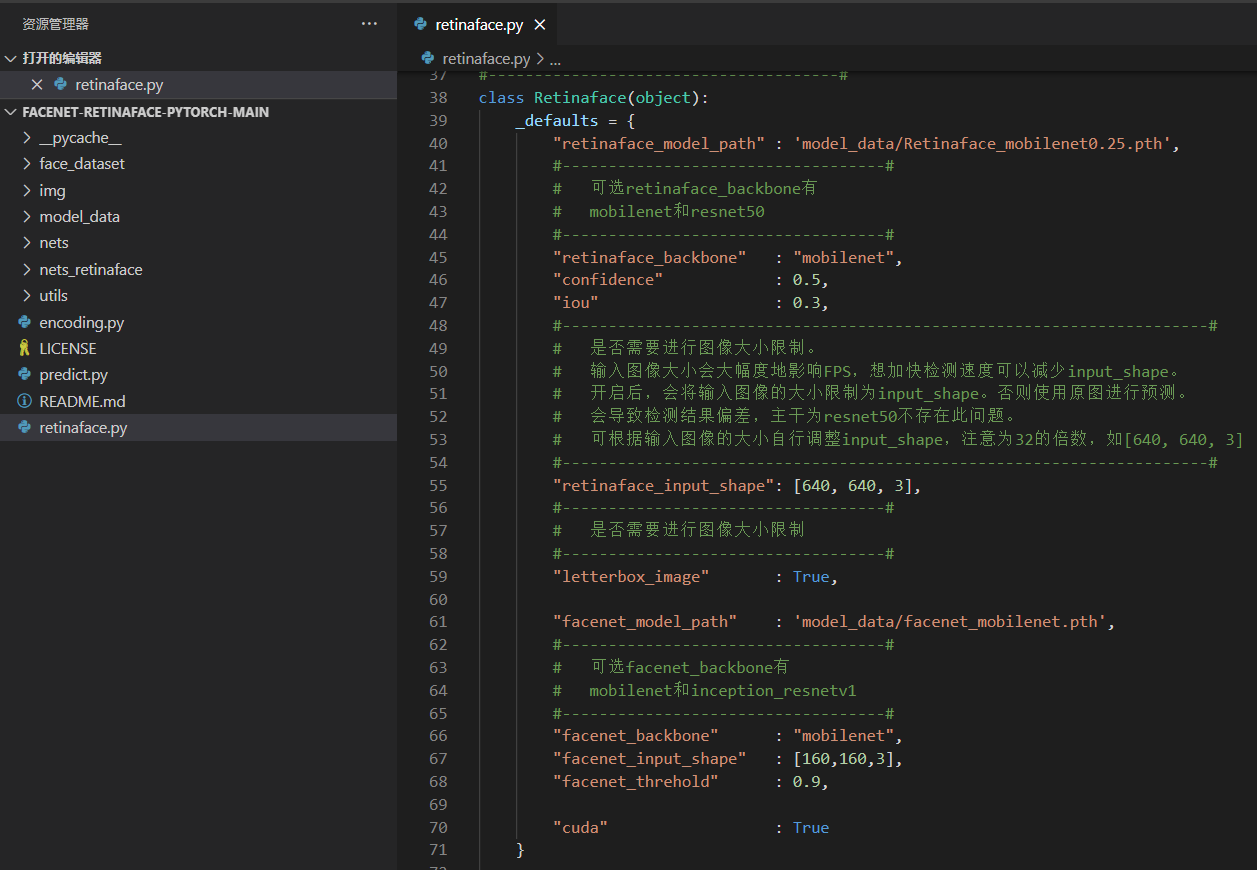Click the breadcrumb ellipsis after retinaface.py
The image size is (1257, 870).
click(556, 59)
